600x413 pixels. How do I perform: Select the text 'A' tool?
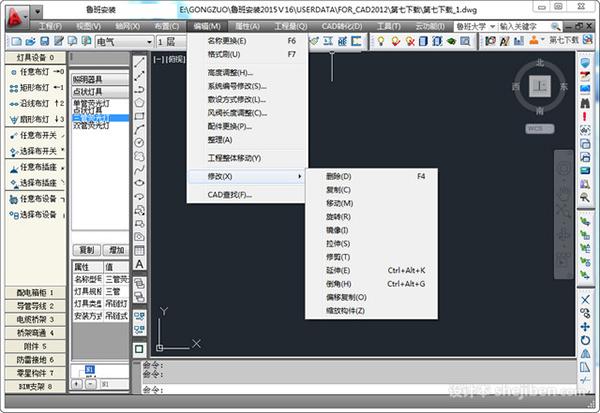139,264
